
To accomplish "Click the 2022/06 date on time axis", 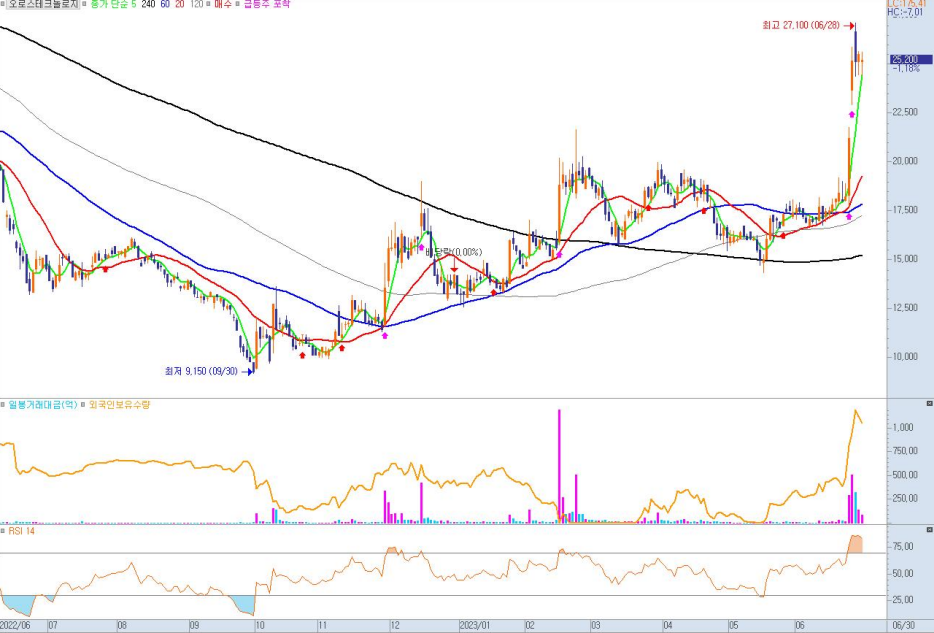I will pyautogui.click(x=15, y=626).
